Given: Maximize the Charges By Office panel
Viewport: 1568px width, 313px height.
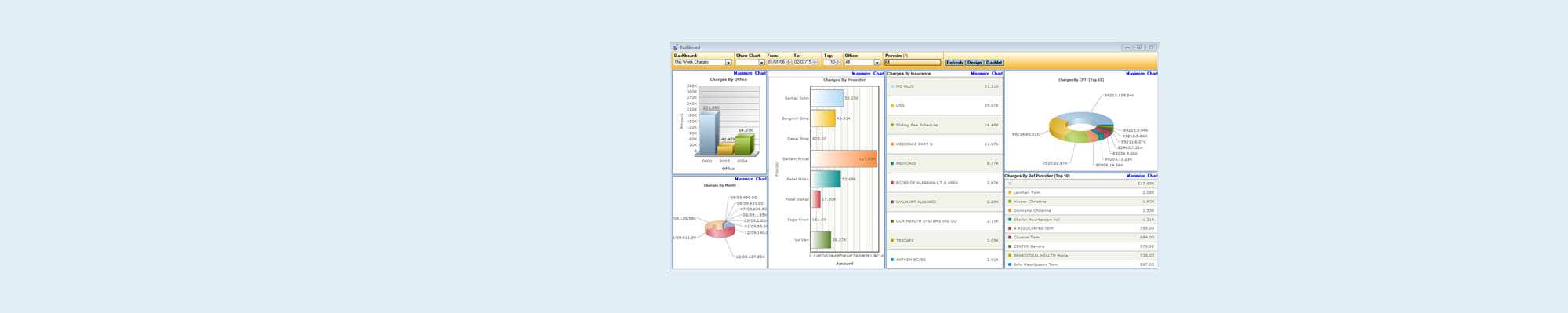Looking at the screenshot, I should [742, 74].
